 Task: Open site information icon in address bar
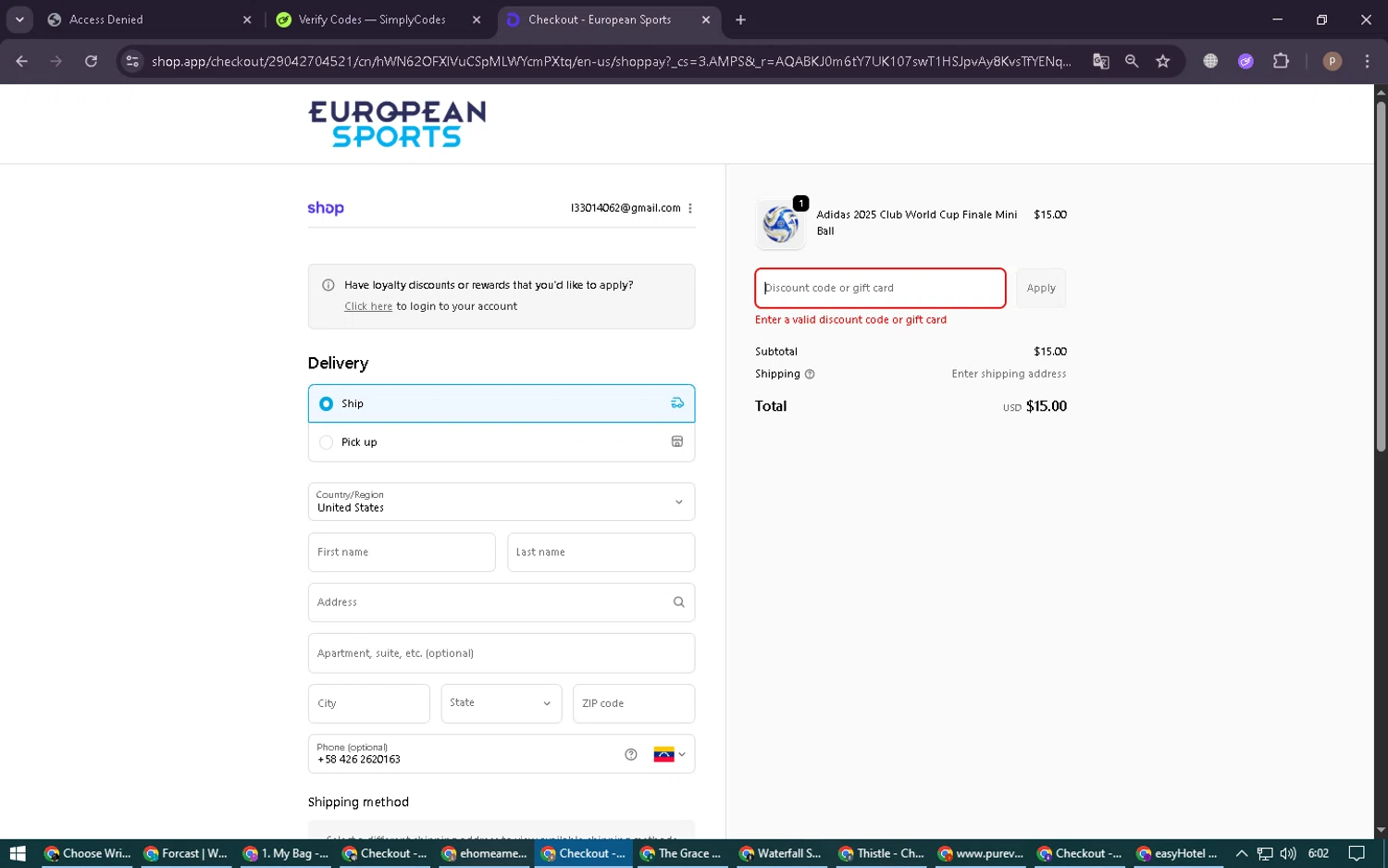[132, 61]
